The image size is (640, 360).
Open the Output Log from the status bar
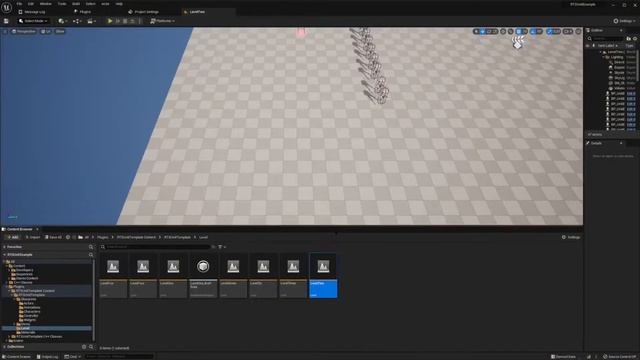click(x=47, y=357)
